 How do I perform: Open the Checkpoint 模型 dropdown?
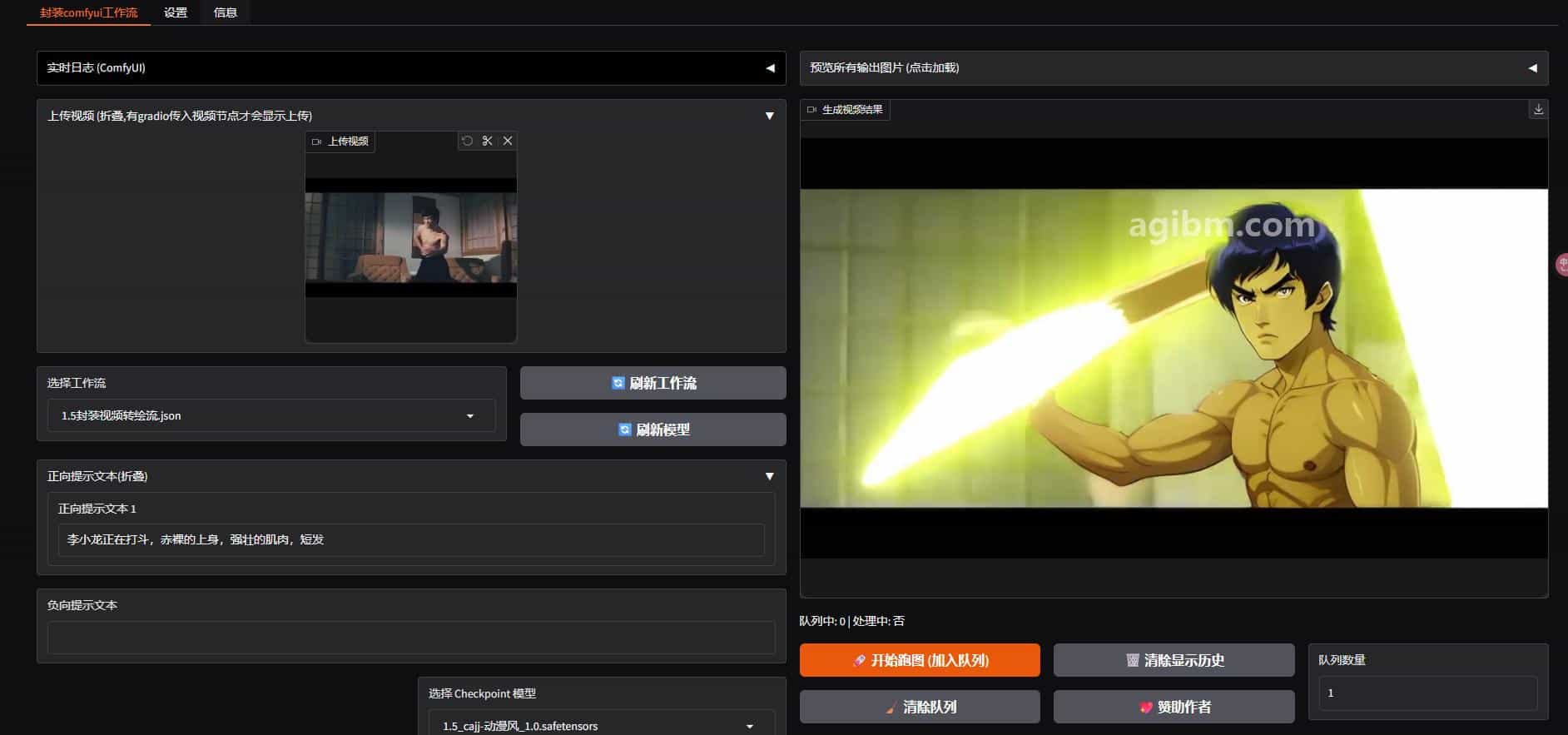[602, 725]
